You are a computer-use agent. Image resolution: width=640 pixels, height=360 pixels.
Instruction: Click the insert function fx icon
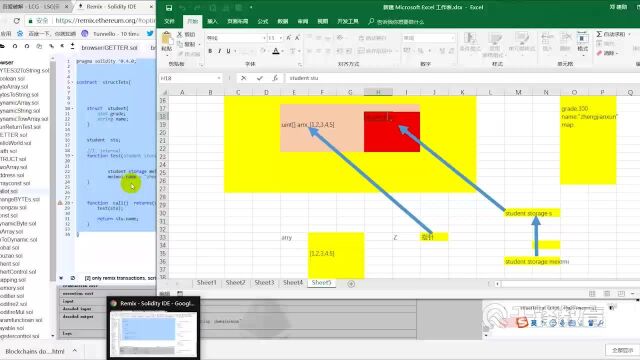click(x=276, y=78)
